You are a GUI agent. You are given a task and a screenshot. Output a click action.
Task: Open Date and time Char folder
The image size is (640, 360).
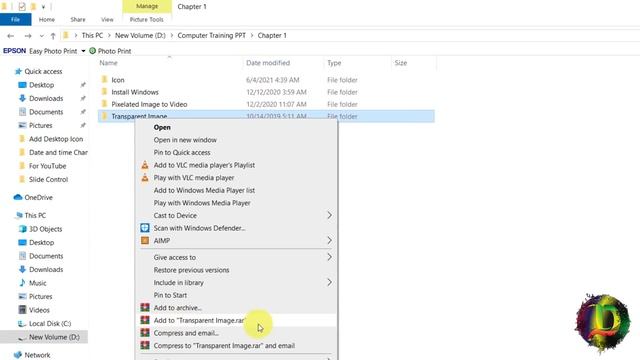(58, 152)
